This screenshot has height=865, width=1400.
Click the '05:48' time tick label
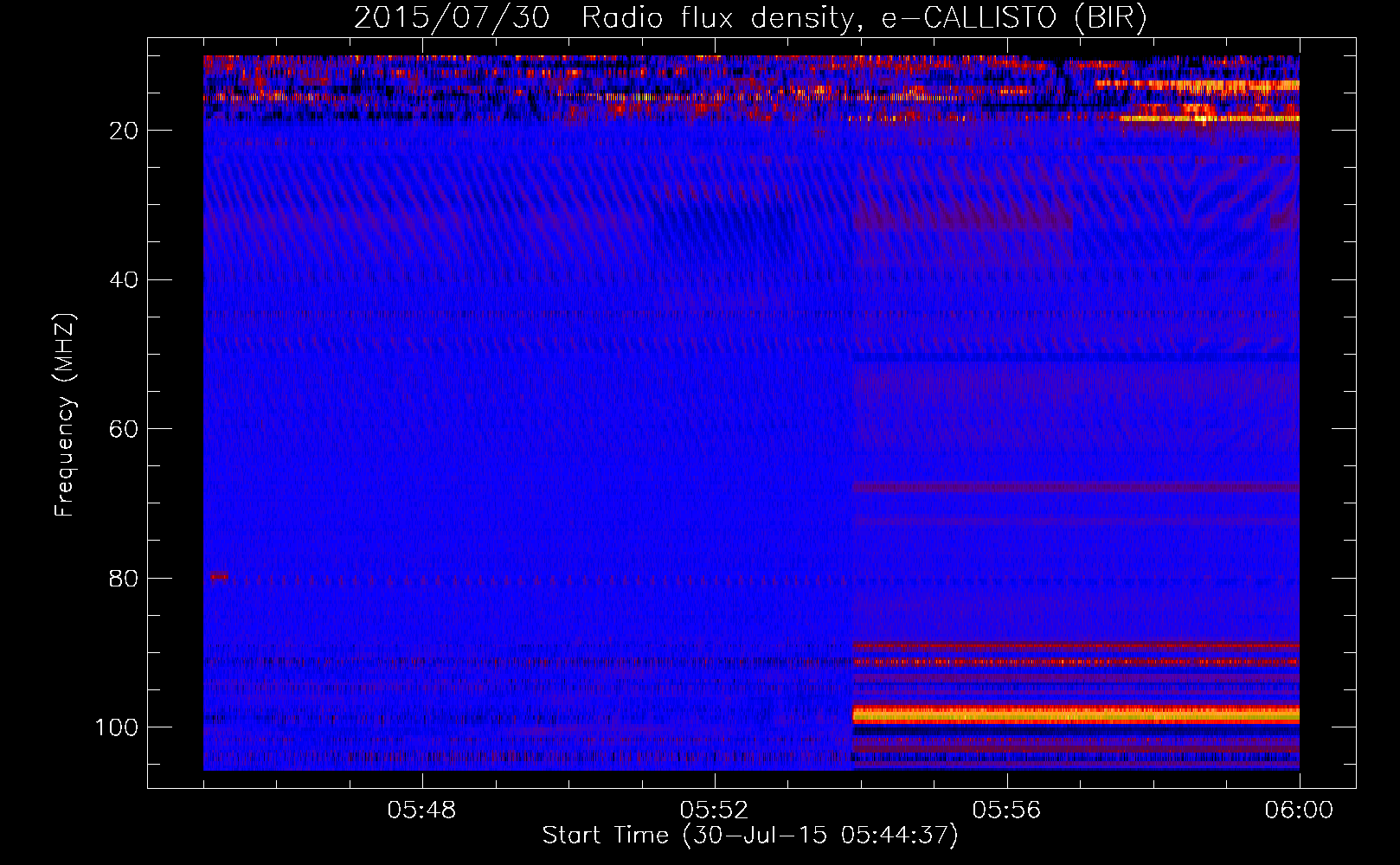(422, 811)
